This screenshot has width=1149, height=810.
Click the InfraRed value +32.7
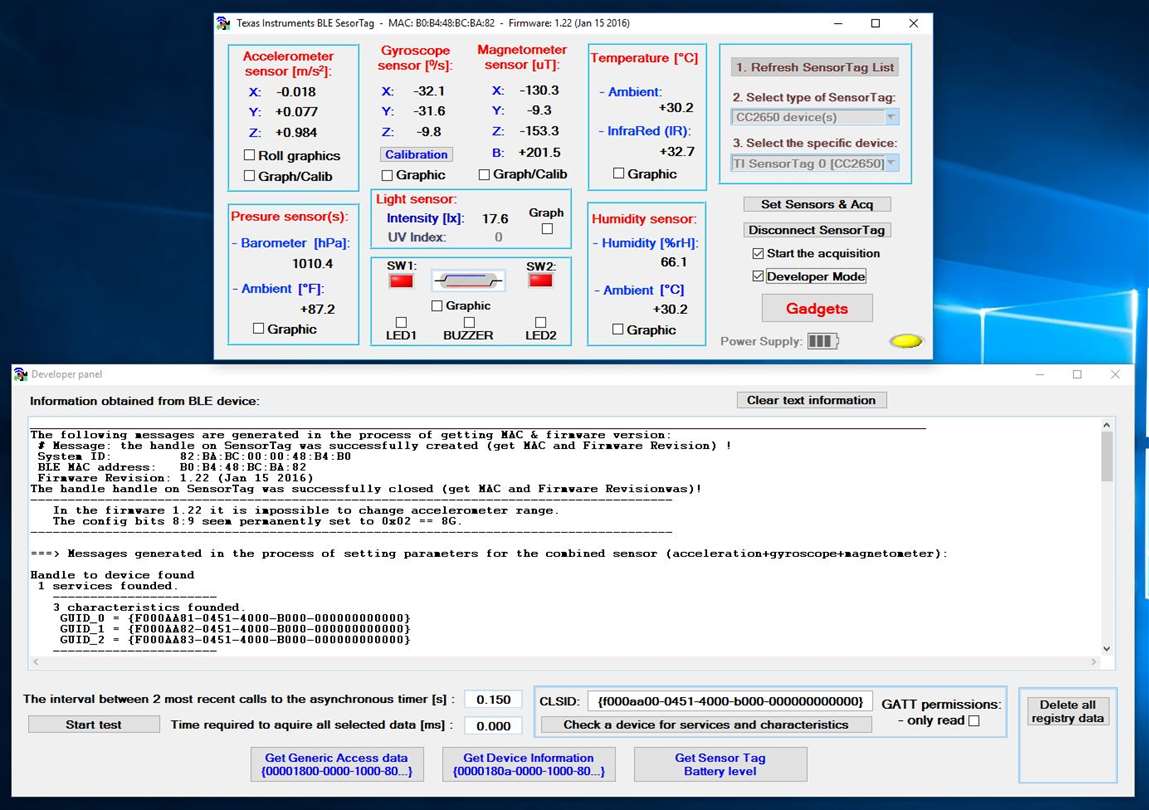point(676,152)
